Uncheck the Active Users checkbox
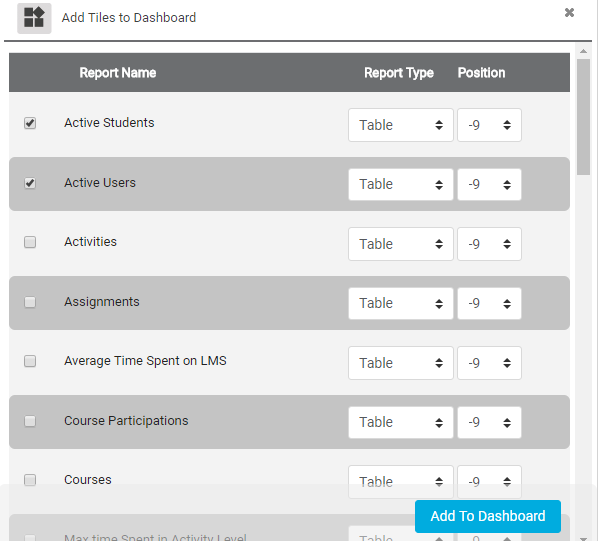 pyautogui.click(x=30, y=183)
